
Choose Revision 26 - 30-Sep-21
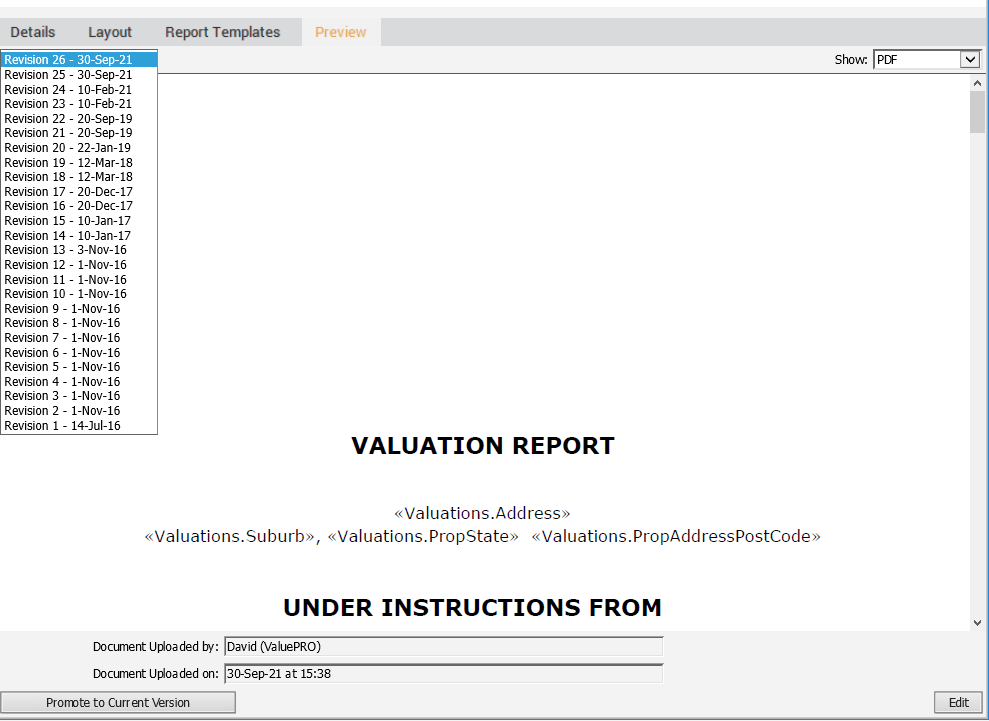[79, 60]
